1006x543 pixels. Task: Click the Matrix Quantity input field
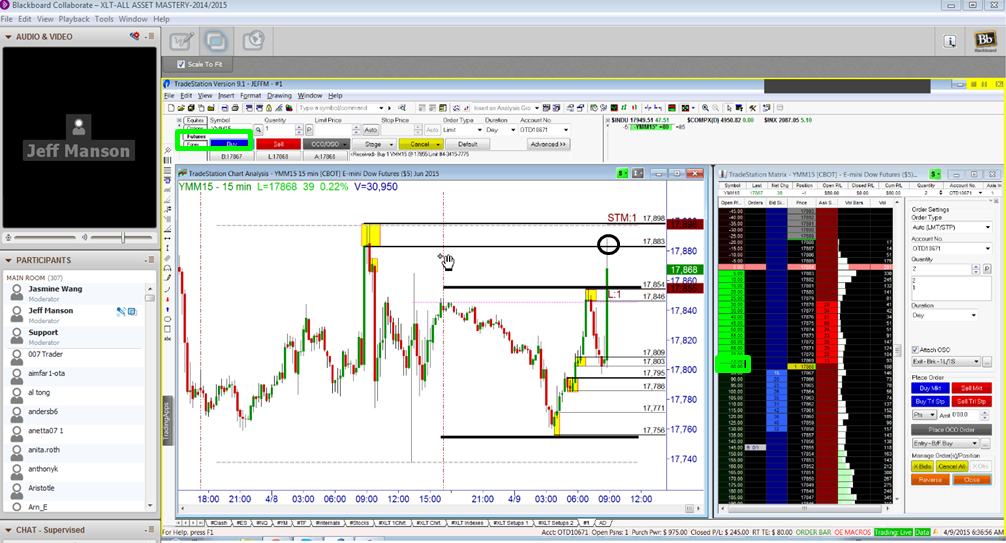coord(942,269)
